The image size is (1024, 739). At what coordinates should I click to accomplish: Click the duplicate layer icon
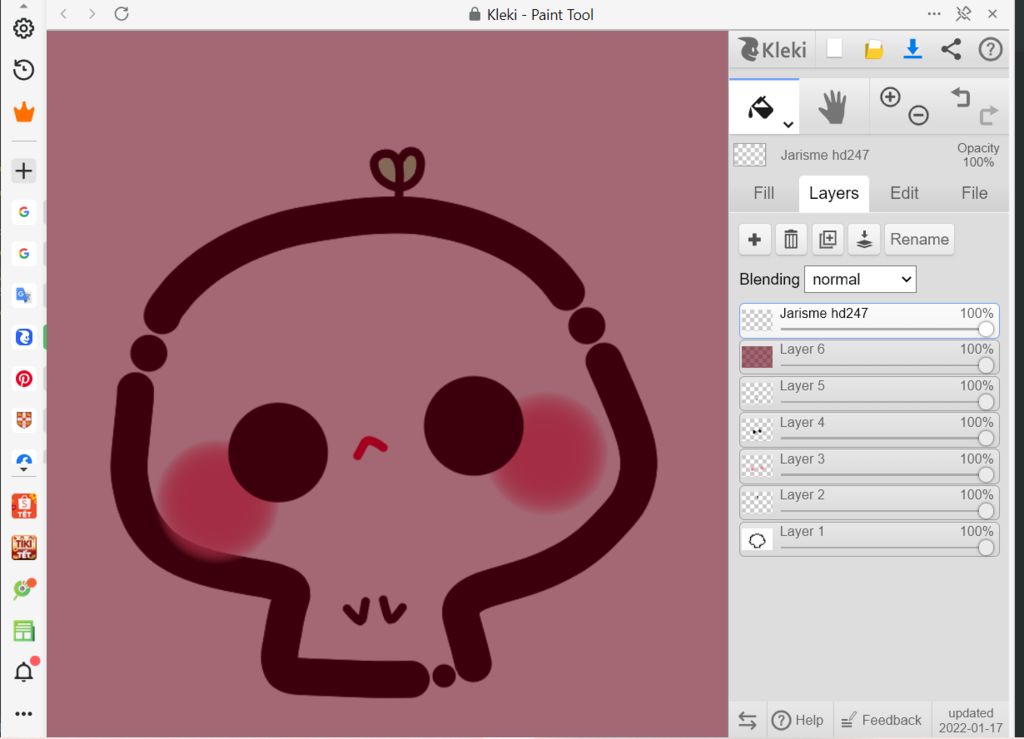(827, 240)
